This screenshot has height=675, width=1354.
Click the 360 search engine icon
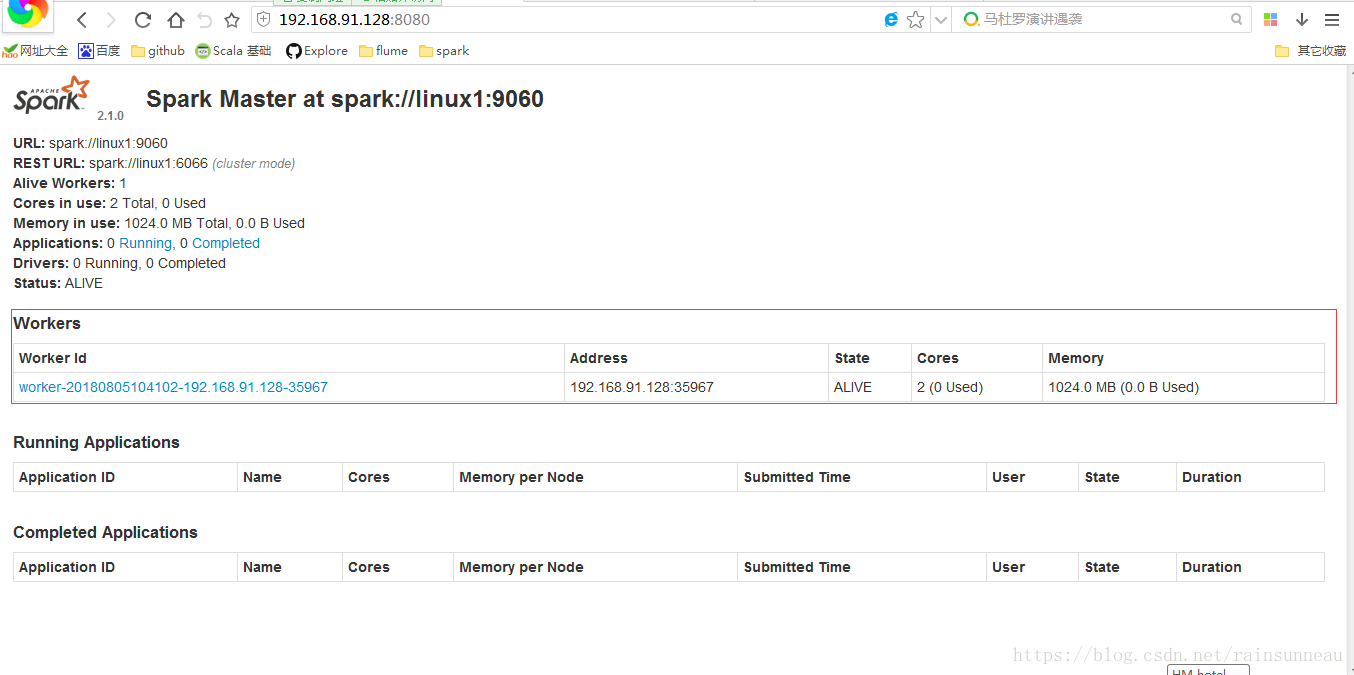coord(971,20)
